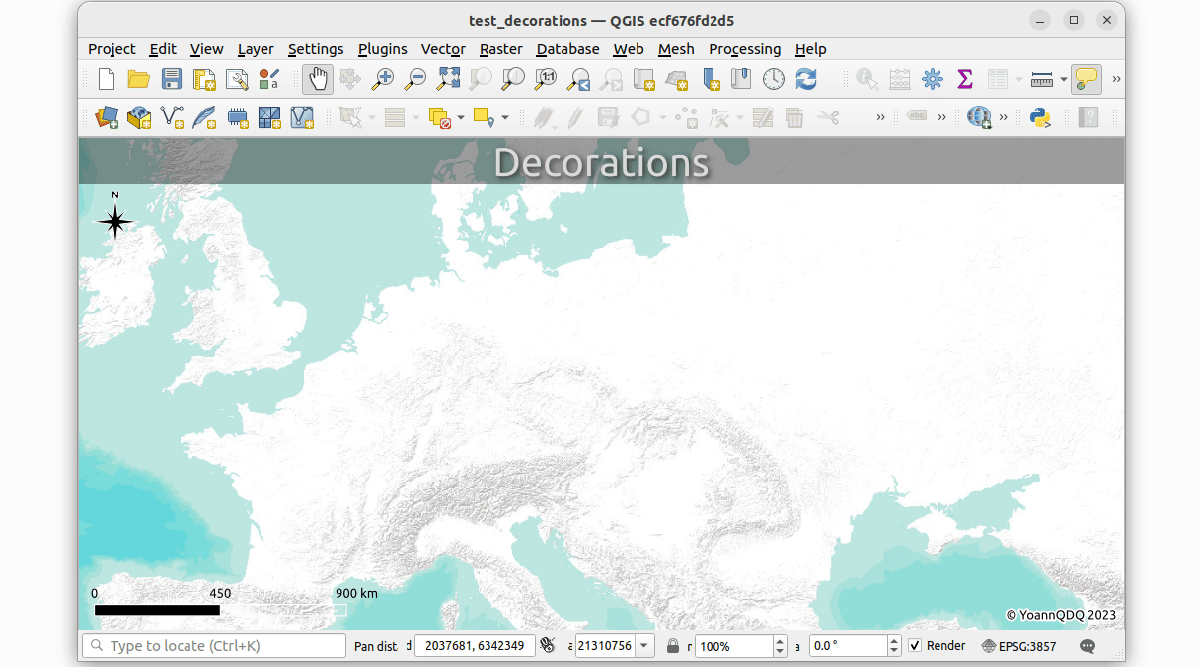1200x667 pixels.
Task: Click the Zoom In magnifier icon
Action: (383, 79)
